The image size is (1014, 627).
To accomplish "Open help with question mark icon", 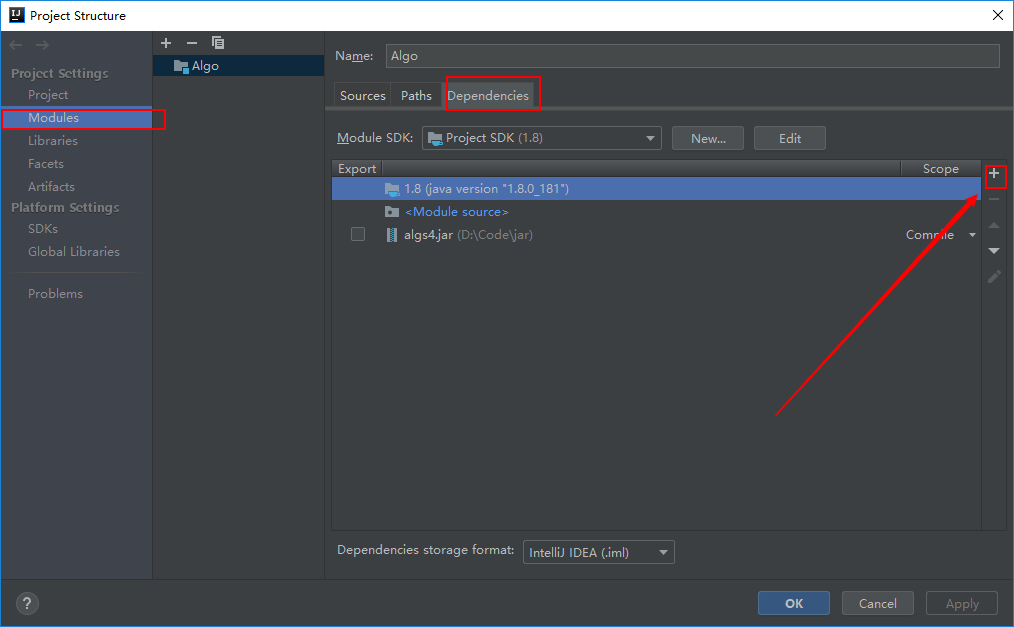I will pos(27,603).
